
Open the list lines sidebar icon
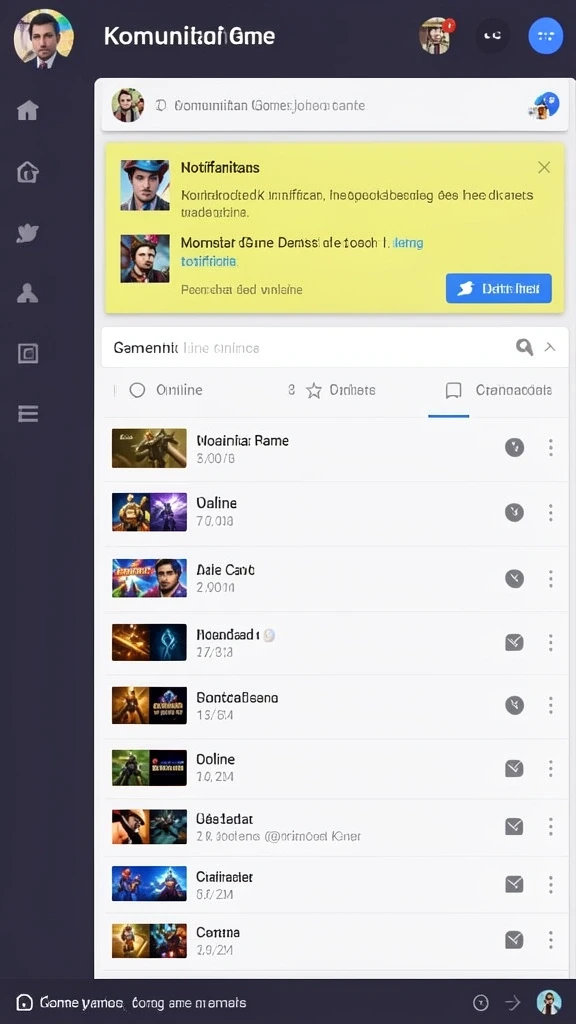(x=27, y=413)
